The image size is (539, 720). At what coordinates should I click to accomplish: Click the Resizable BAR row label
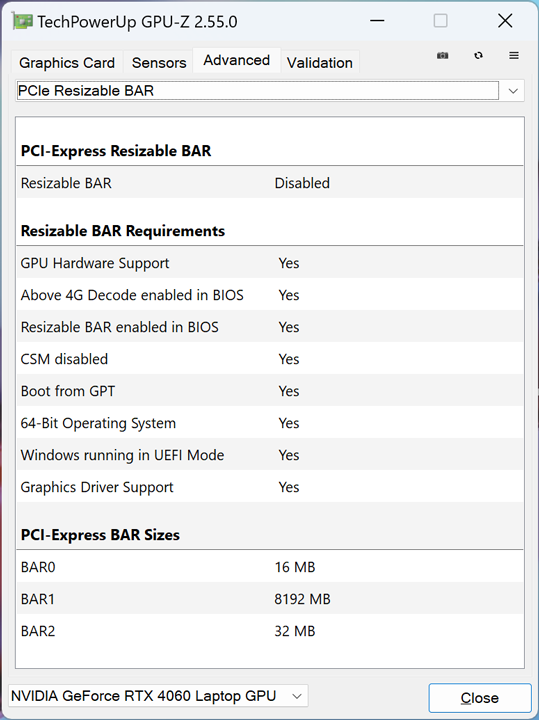click(66, 183)
